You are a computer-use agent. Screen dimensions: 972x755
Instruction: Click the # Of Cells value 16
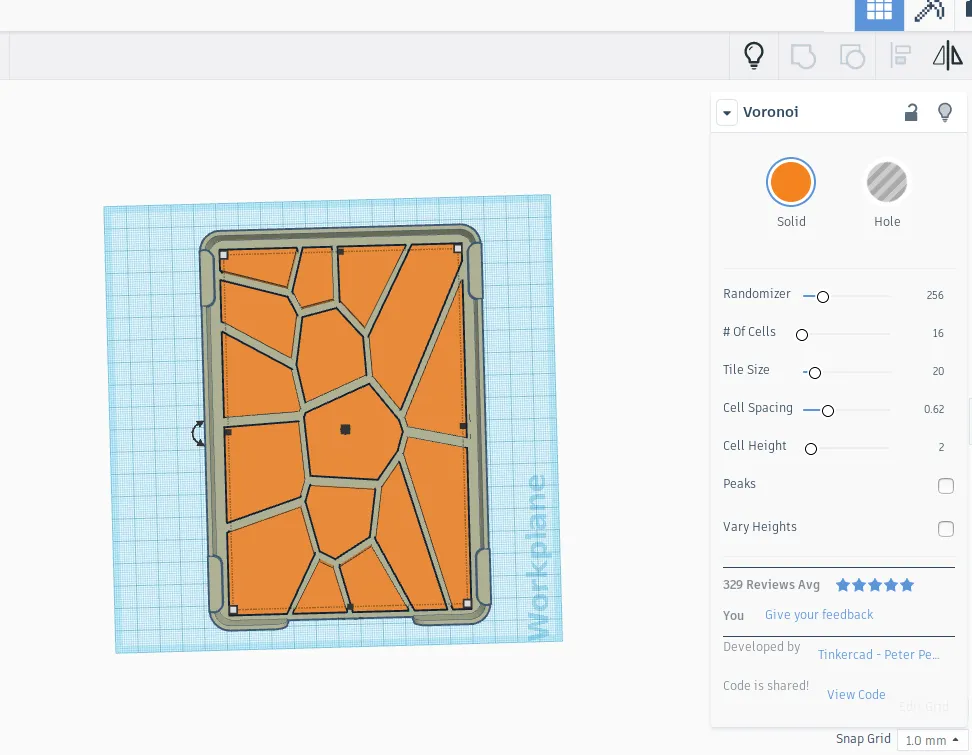click(938, 333)
